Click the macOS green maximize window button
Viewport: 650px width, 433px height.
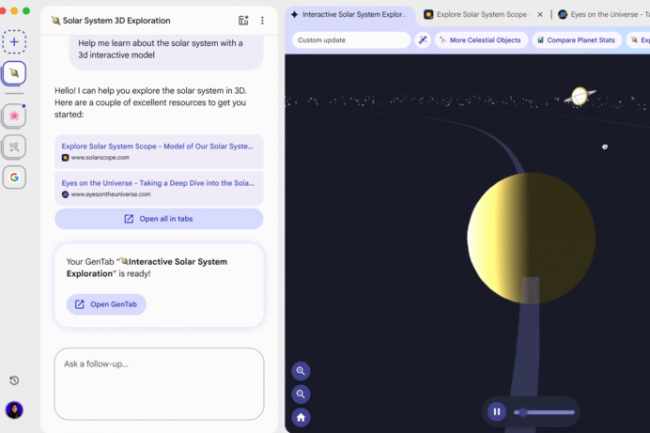pyautogui.click(x=26, y=11)
